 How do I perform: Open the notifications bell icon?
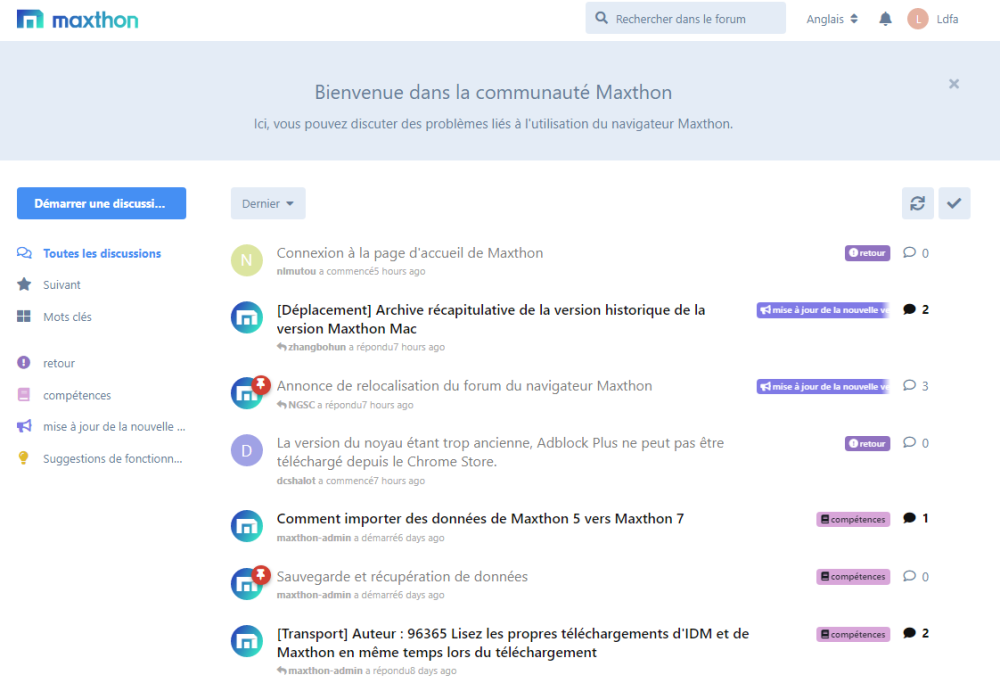(x=885, y=19)
